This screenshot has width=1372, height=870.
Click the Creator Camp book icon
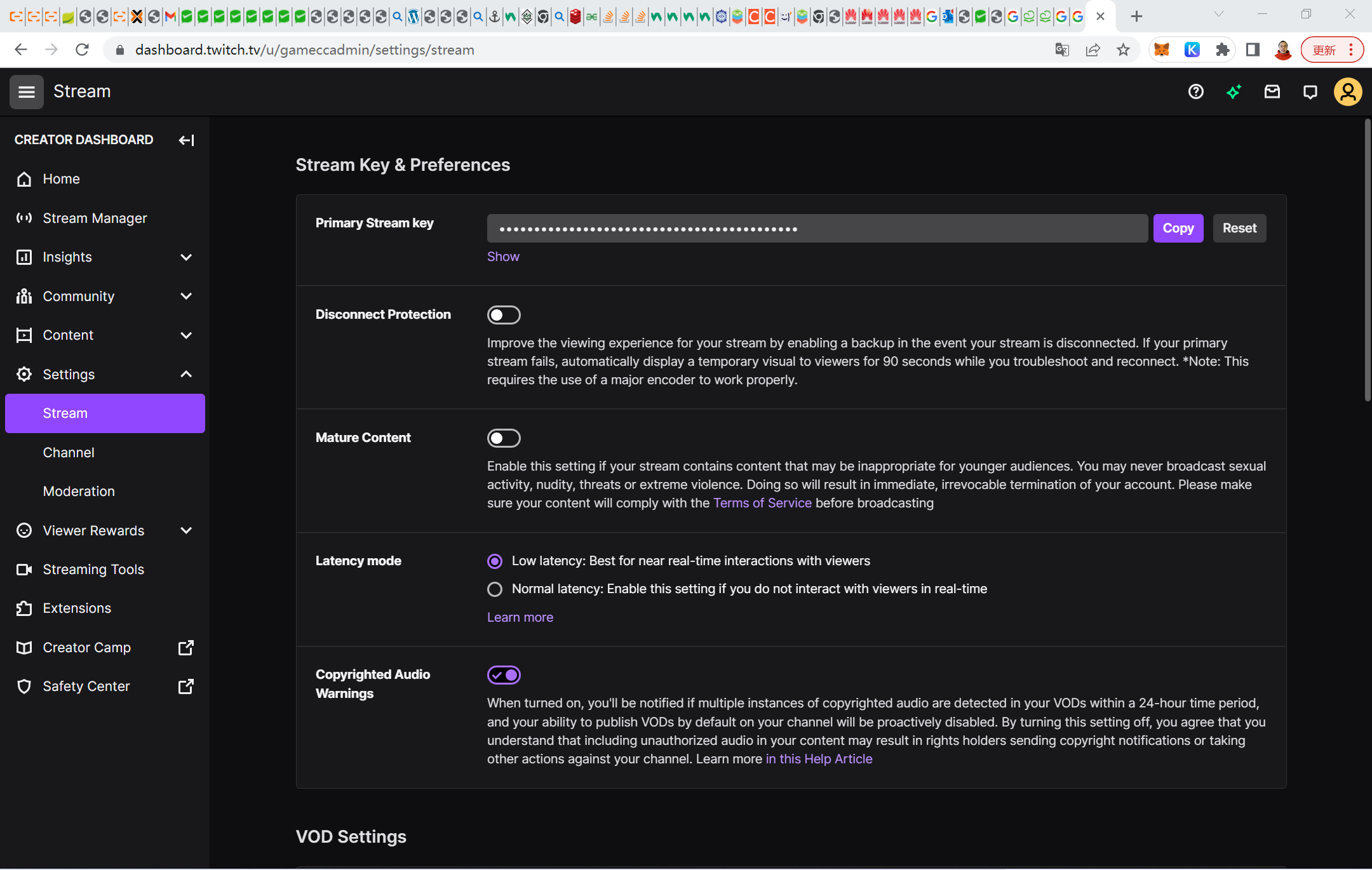click(24, 648)
